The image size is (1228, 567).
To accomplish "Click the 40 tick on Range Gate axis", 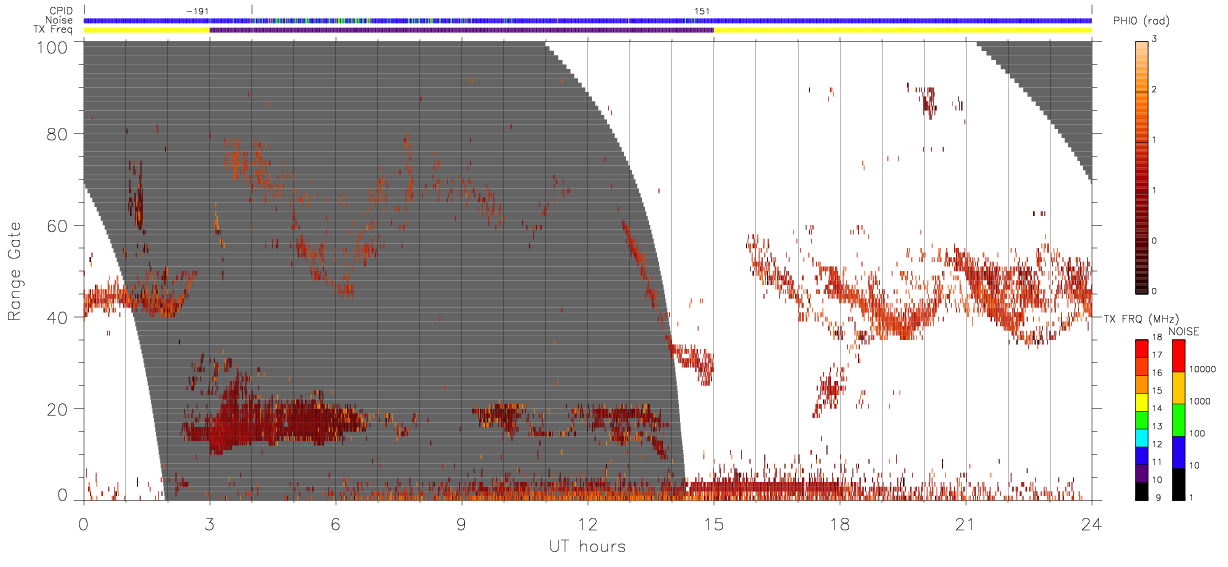I will coord(59,317).
